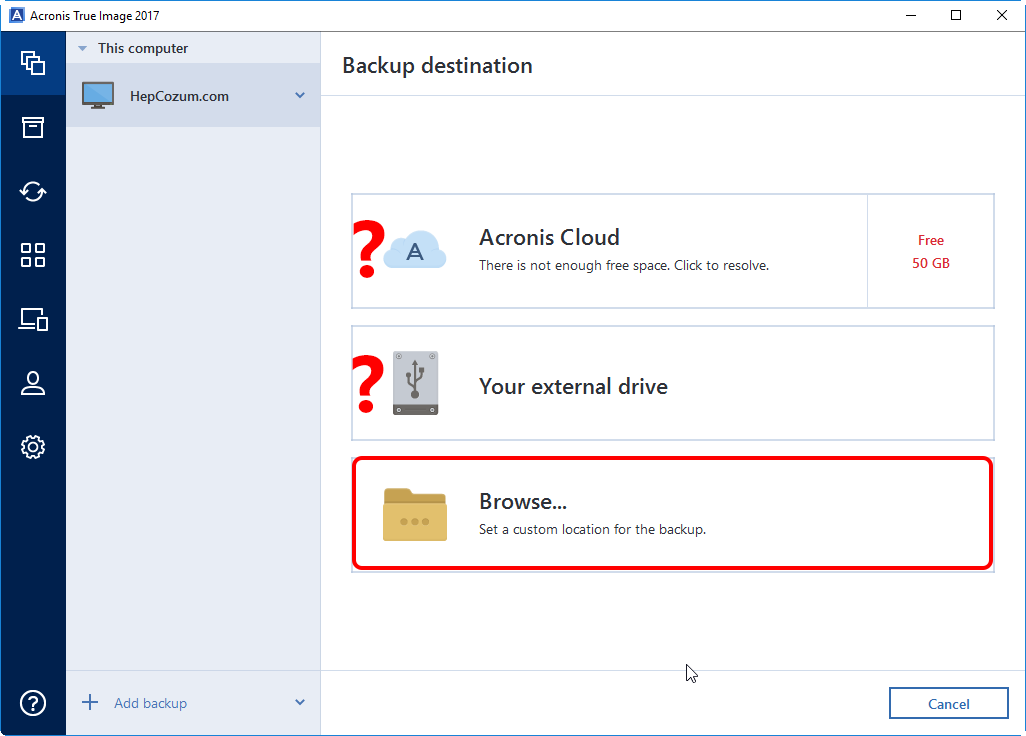Open the Add backup dropdown arrow

pyautogui.click(x=300, y=703)
